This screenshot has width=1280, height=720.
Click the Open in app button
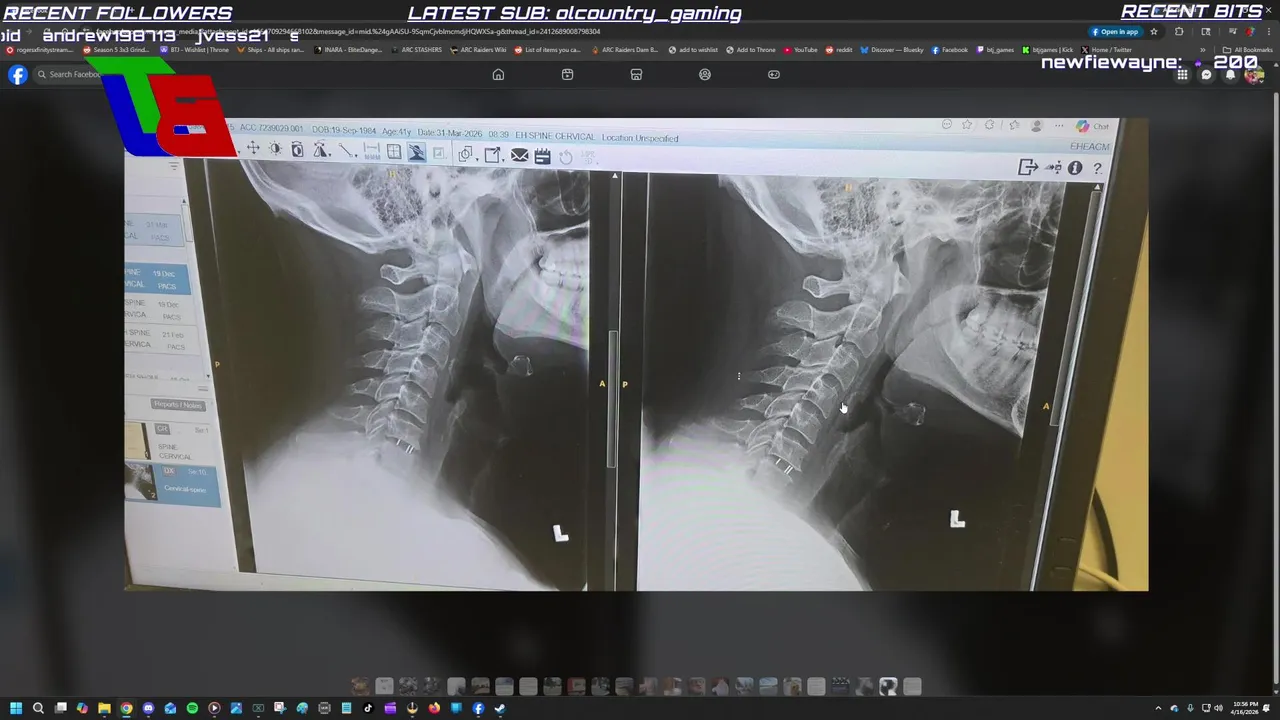tap(1115, 32)
